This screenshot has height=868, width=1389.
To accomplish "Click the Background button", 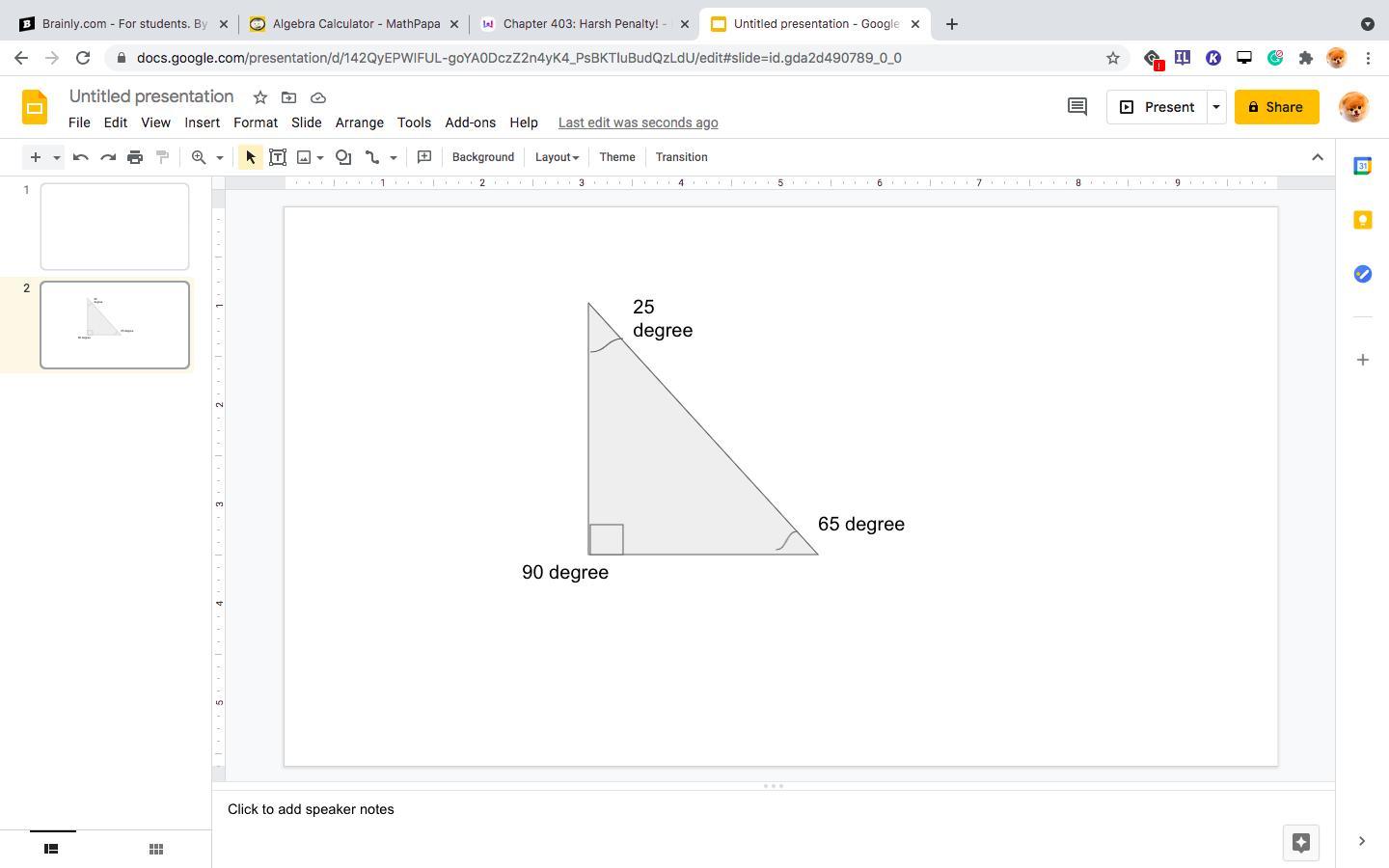I will [x=483, y=157].
